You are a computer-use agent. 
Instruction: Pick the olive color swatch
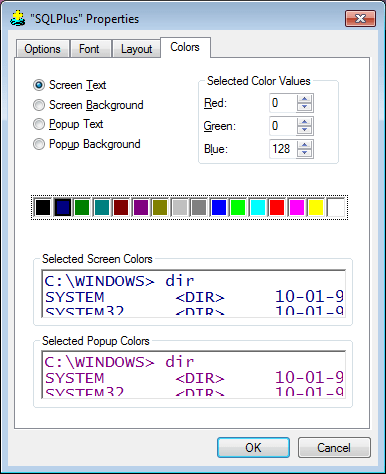tap(160, 207)
